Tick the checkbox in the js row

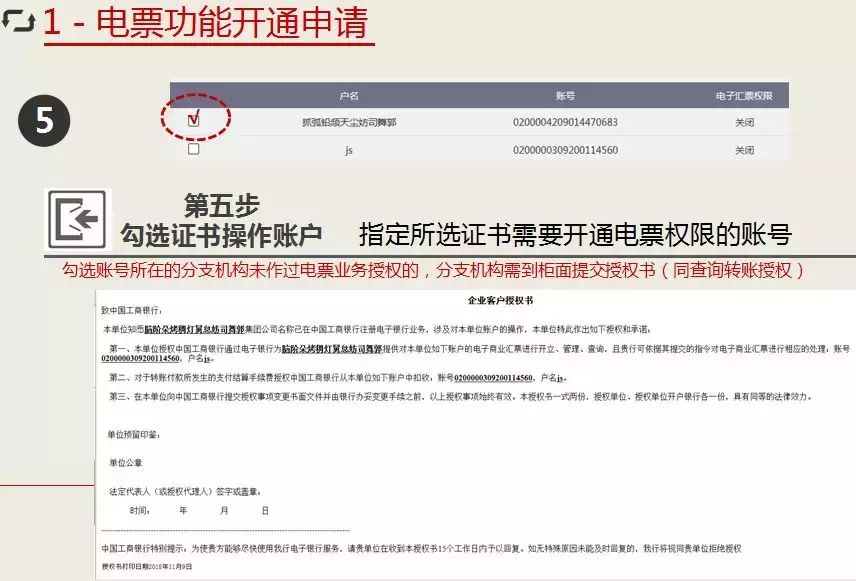pos(193,149)
